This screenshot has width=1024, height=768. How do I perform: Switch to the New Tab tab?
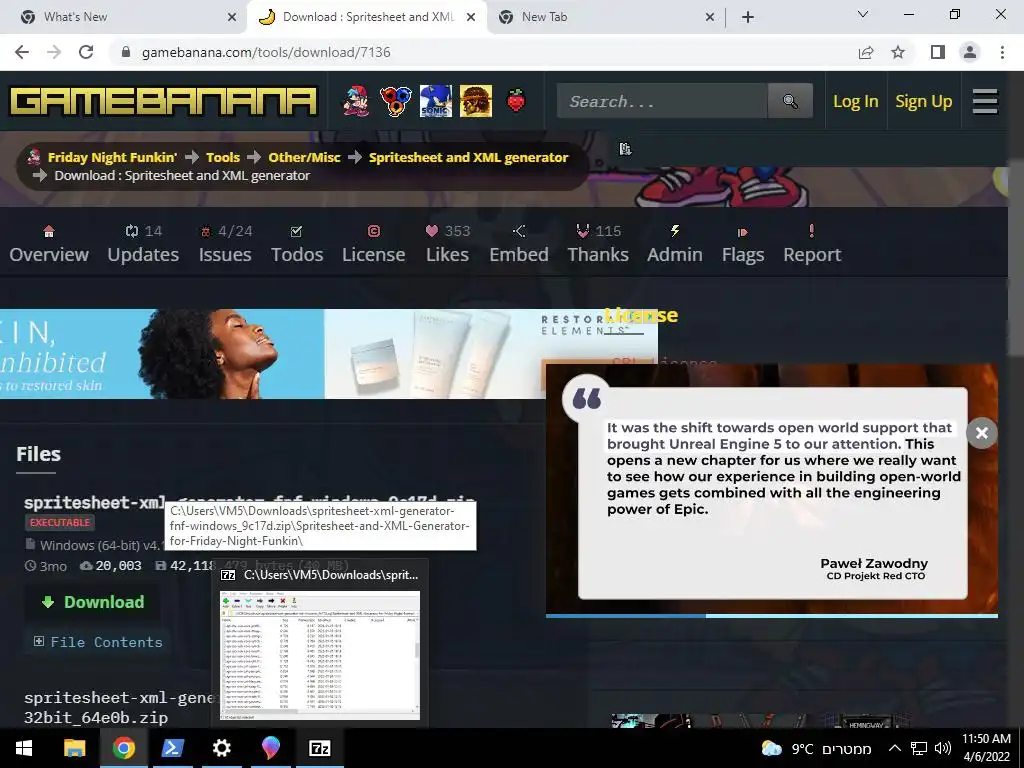605,17
